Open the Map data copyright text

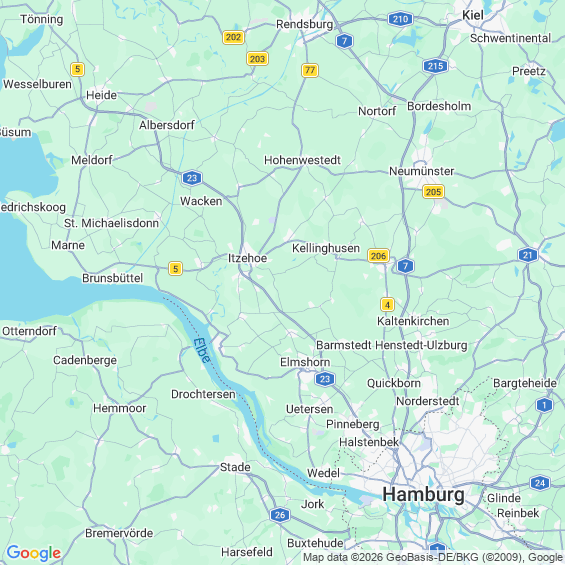(433, 557)
